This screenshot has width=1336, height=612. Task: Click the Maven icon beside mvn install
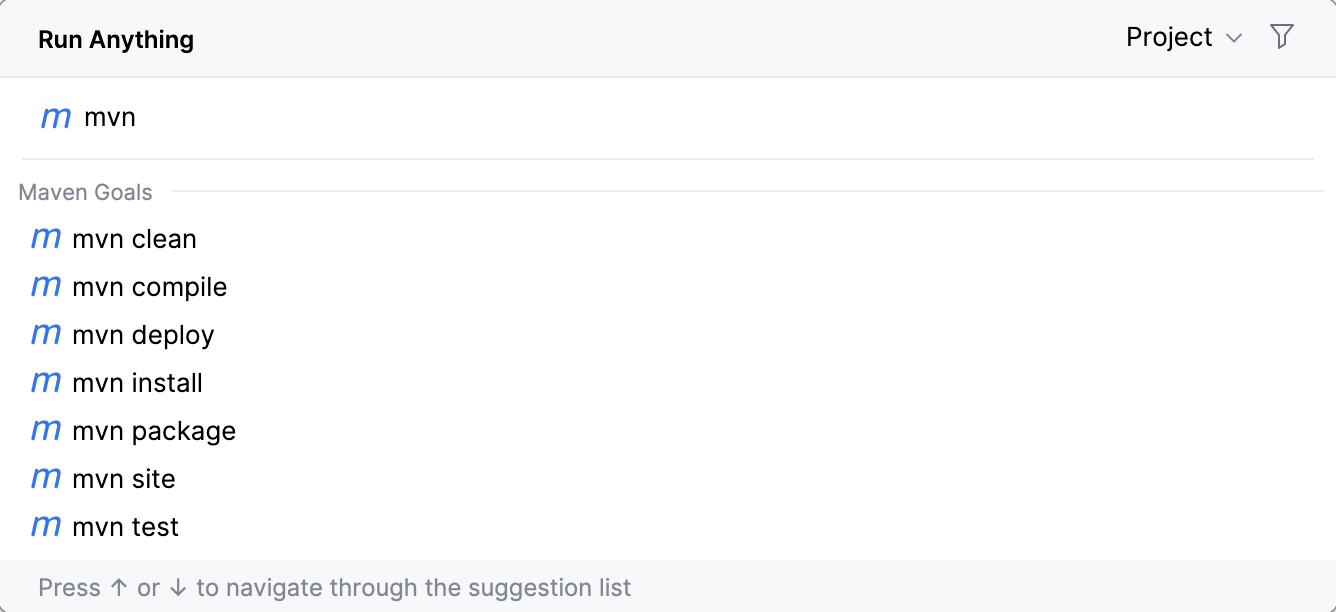(46, 383)
